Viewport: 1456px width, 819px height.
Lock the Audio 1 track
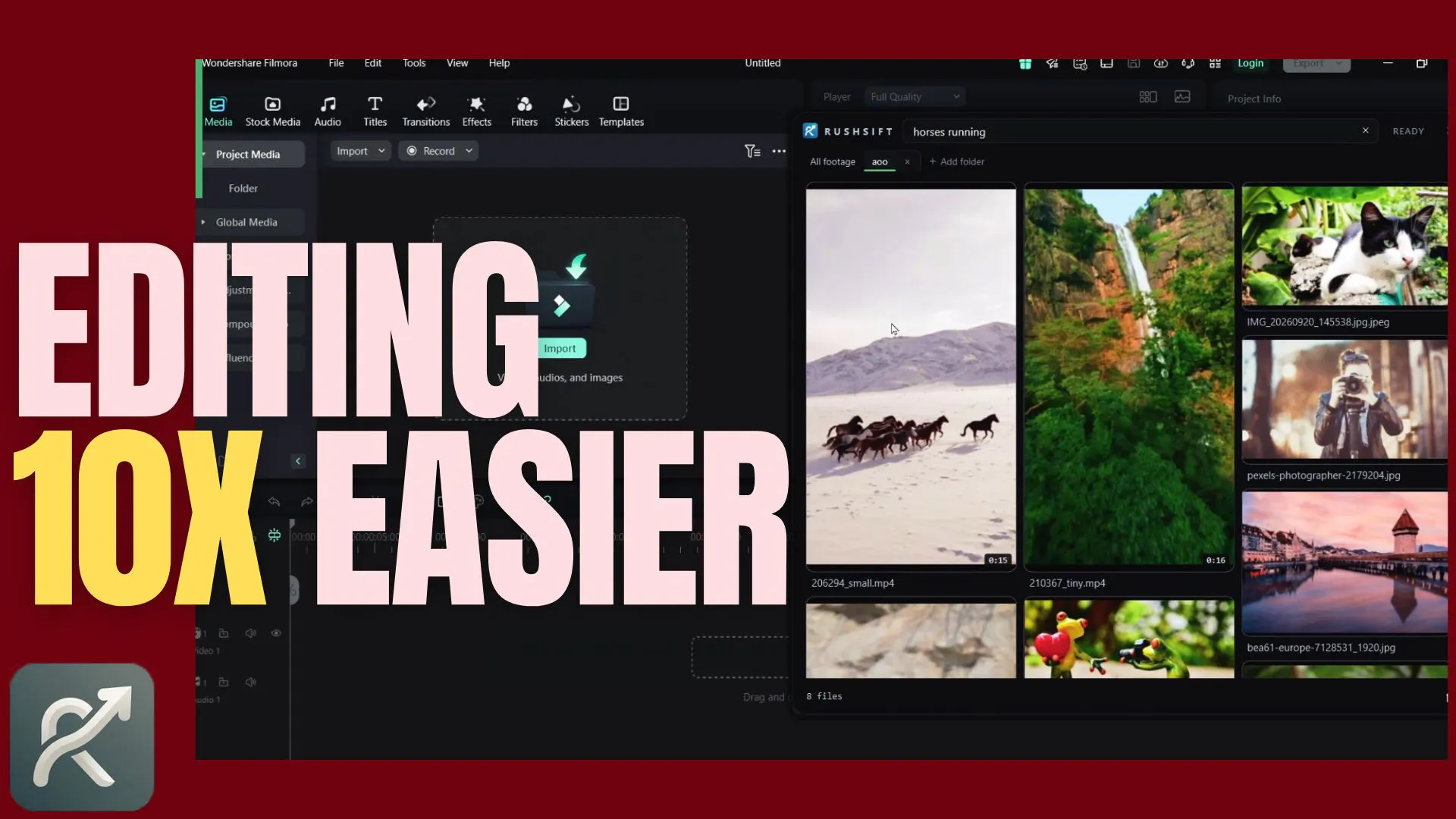[x=224, y=682]
